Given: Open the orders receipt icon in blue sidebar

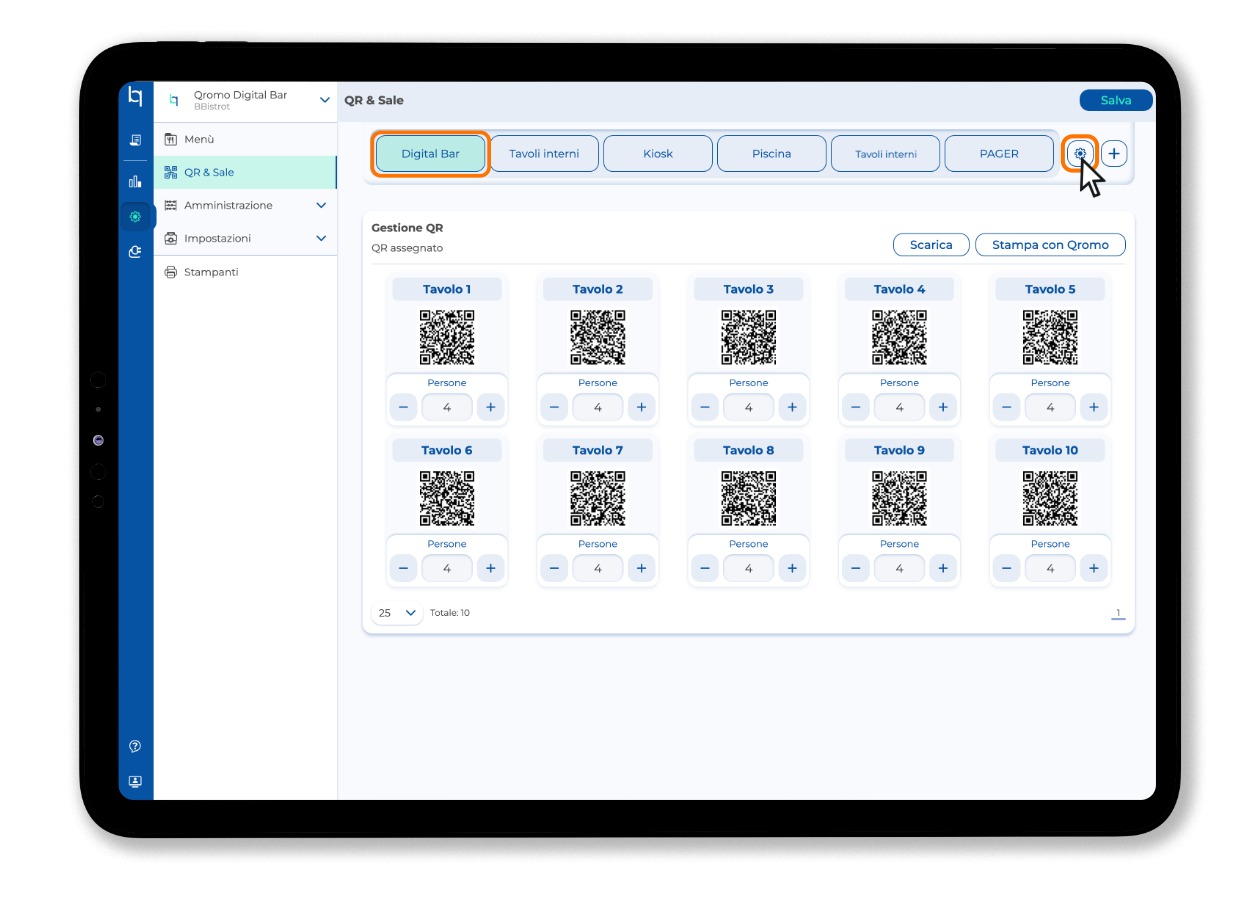Looking at the screenshot, I should (x=135, y=141).
